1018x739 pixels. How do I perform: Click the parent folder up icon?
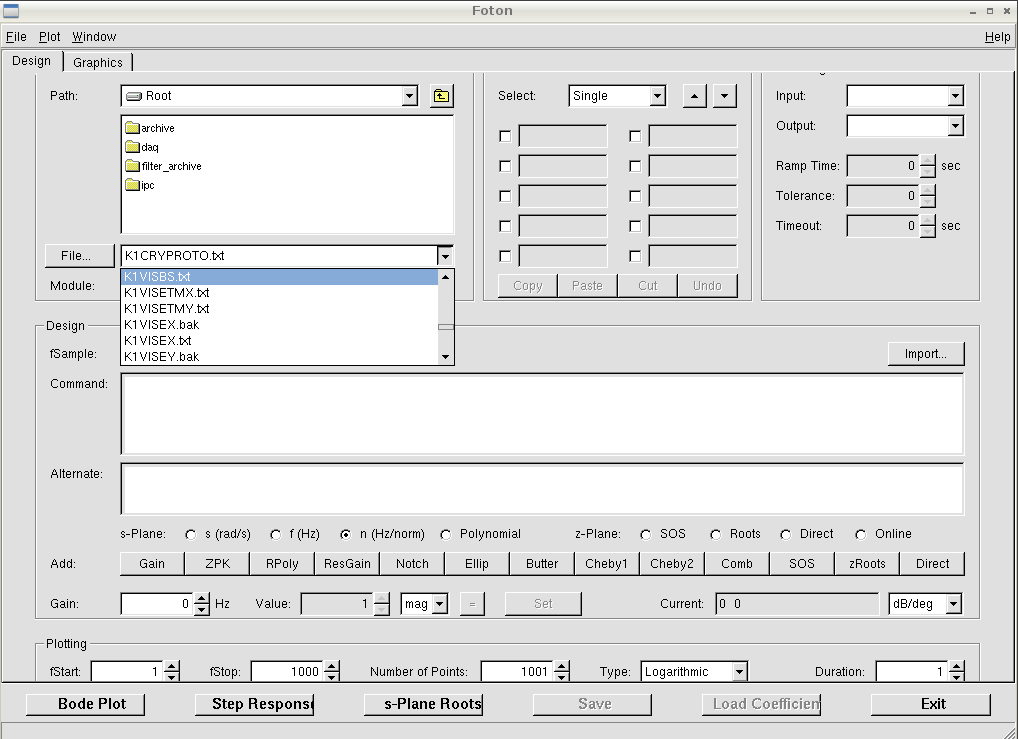[441, 96]
